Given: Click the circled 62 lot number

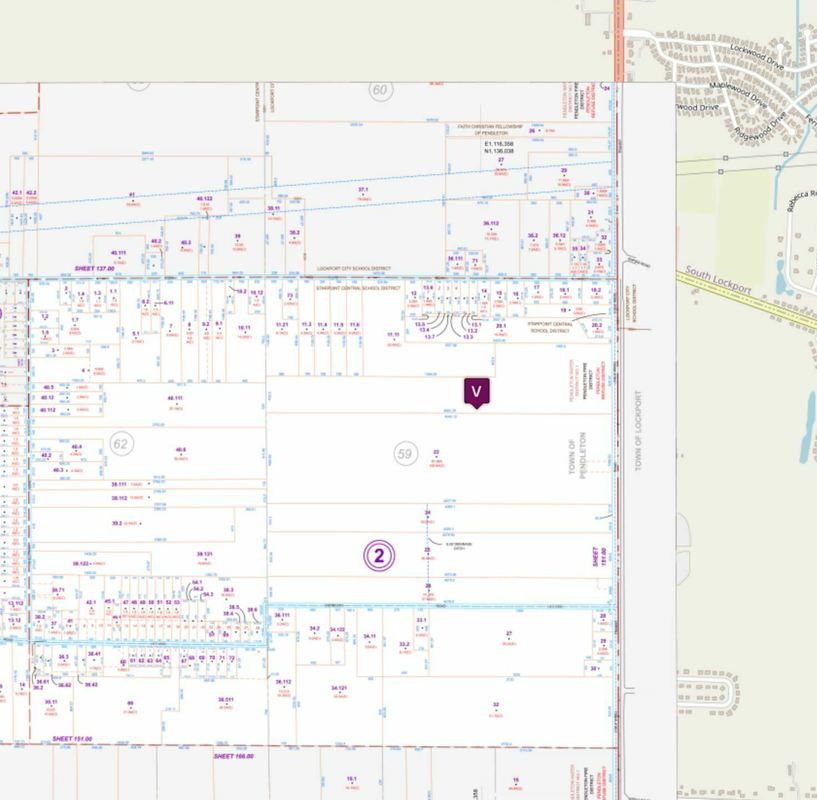Looking at the screenshot, I should pyautogui.click(x=121, y=443).
